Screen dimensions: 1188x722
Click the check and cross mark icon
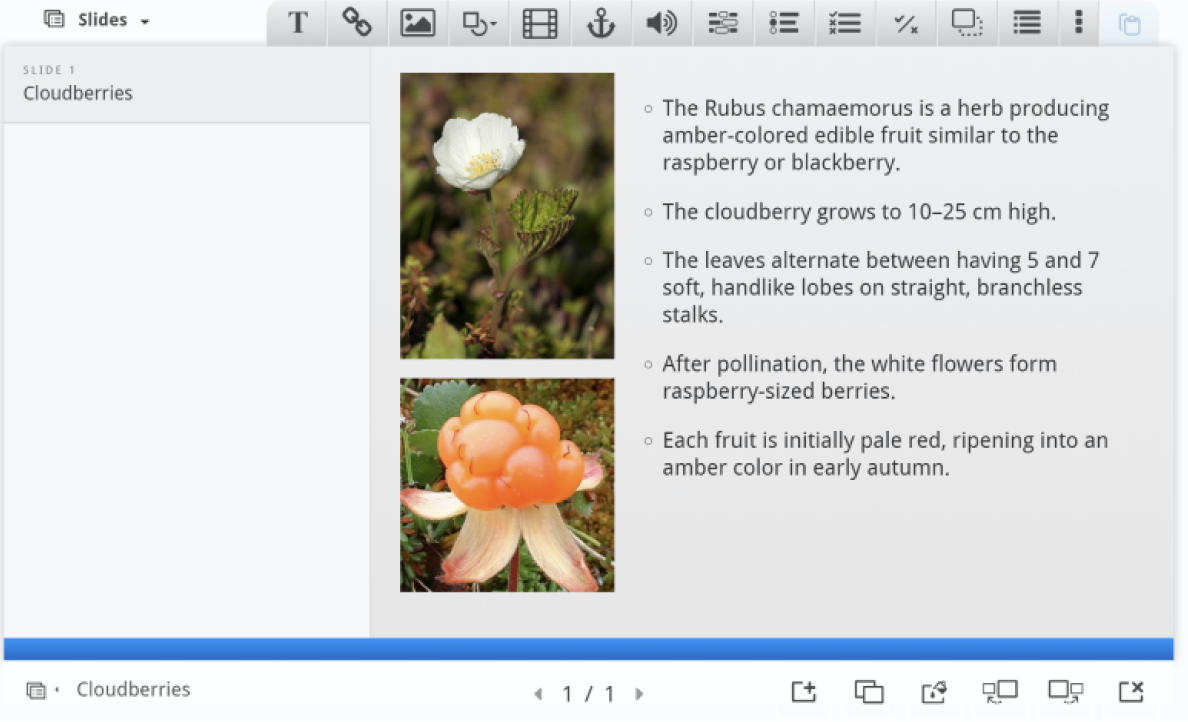click(x=906, y=23)
